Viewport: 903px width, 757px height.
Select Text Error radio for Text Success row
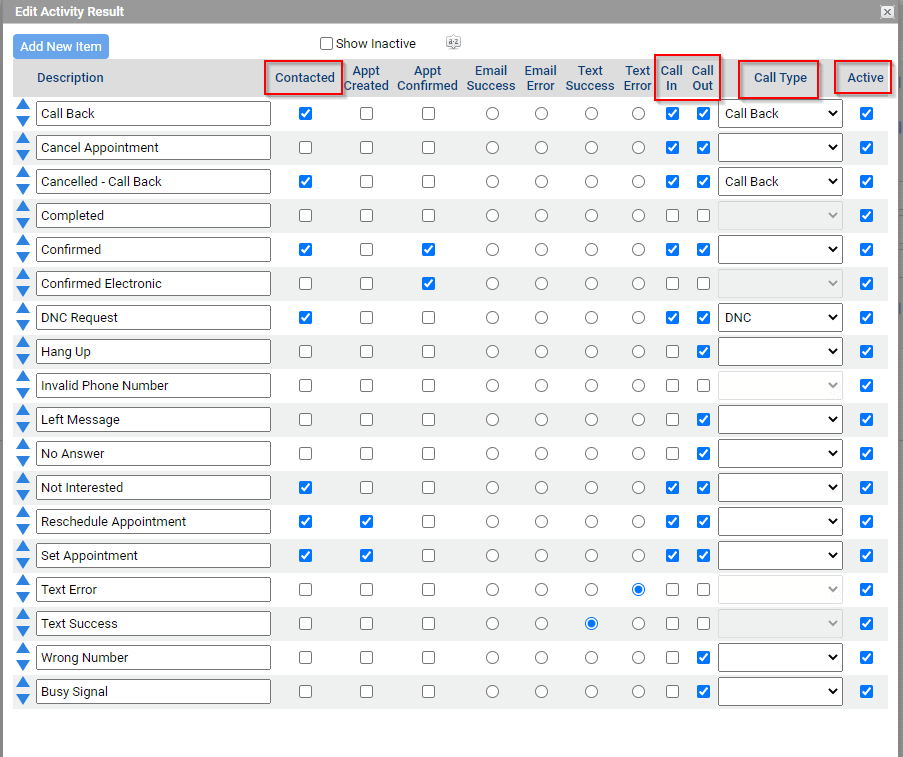(638, 623)
